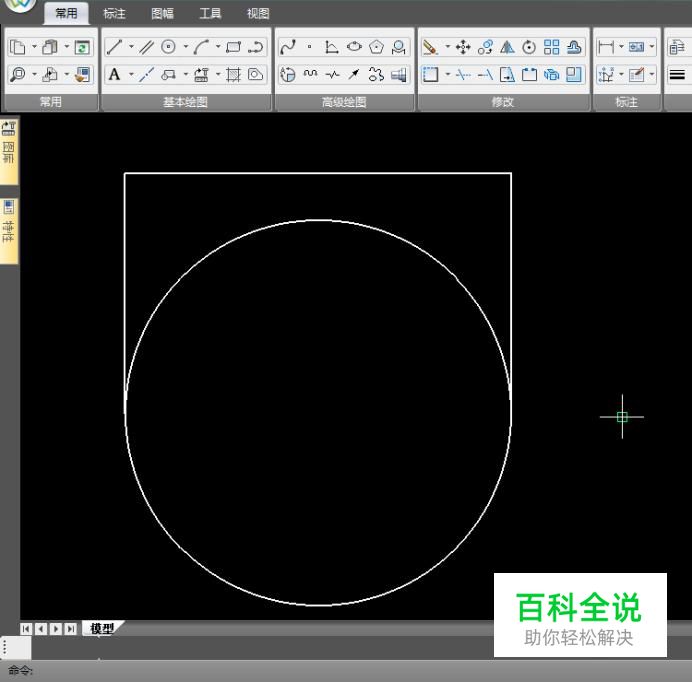692x682 pixels.
Task: Click the Zoom window magnifier icon
Action: [x=18, y=74]
